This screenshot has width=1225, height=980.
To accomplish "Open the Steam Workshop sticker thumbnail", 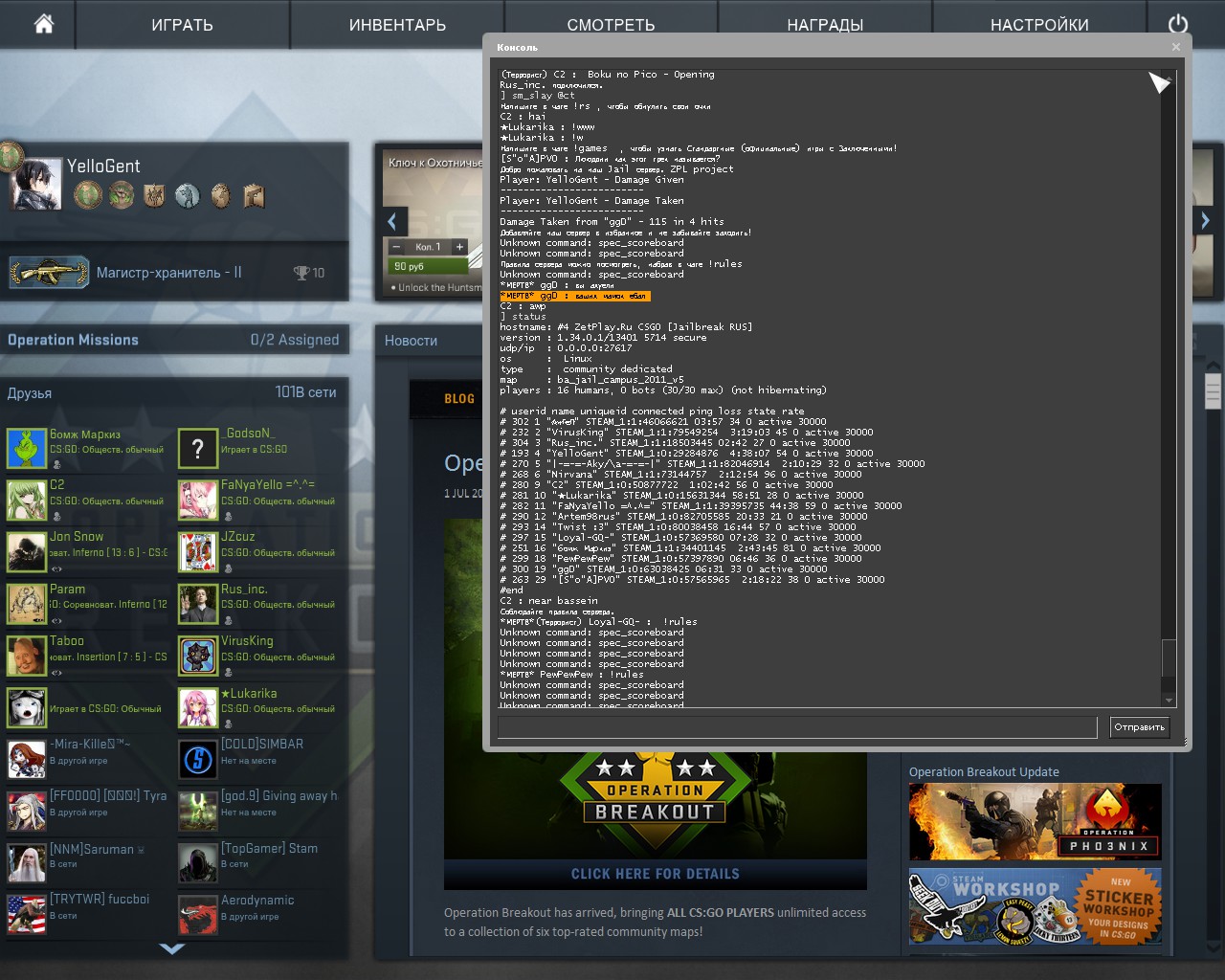I will (1035, 906).
